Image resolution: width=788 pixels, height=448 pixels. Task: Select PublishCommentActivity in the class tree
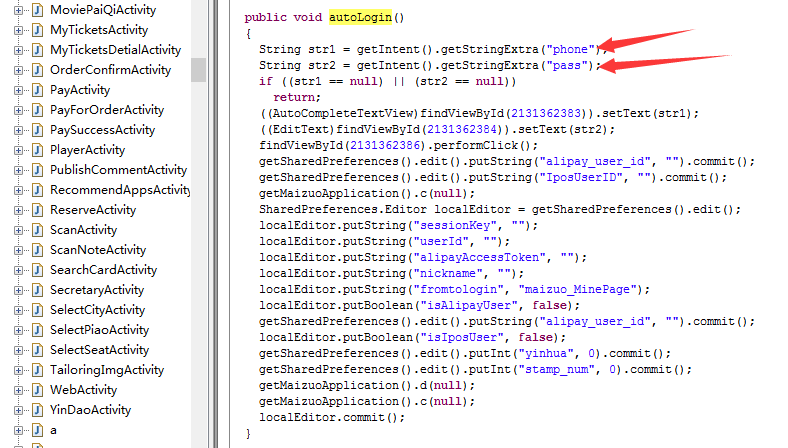[119, 170]
